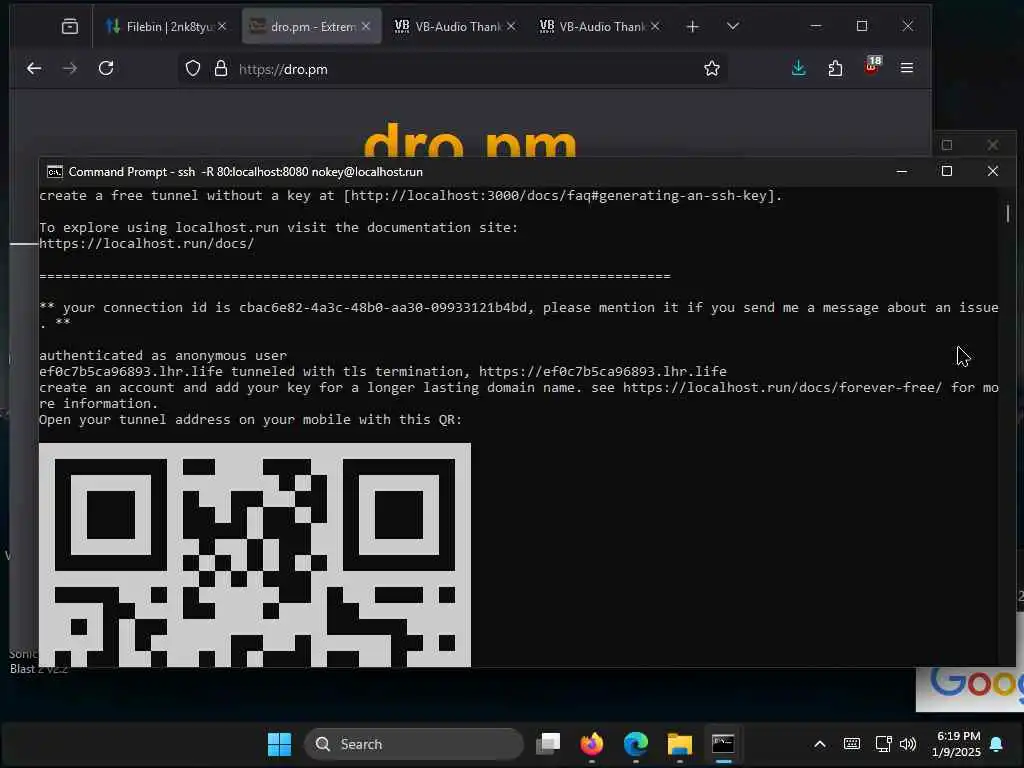The width and height of the screenshot is (1024, 768).
Task: Open the tracking protection shield icon
Action: (193, 69)
